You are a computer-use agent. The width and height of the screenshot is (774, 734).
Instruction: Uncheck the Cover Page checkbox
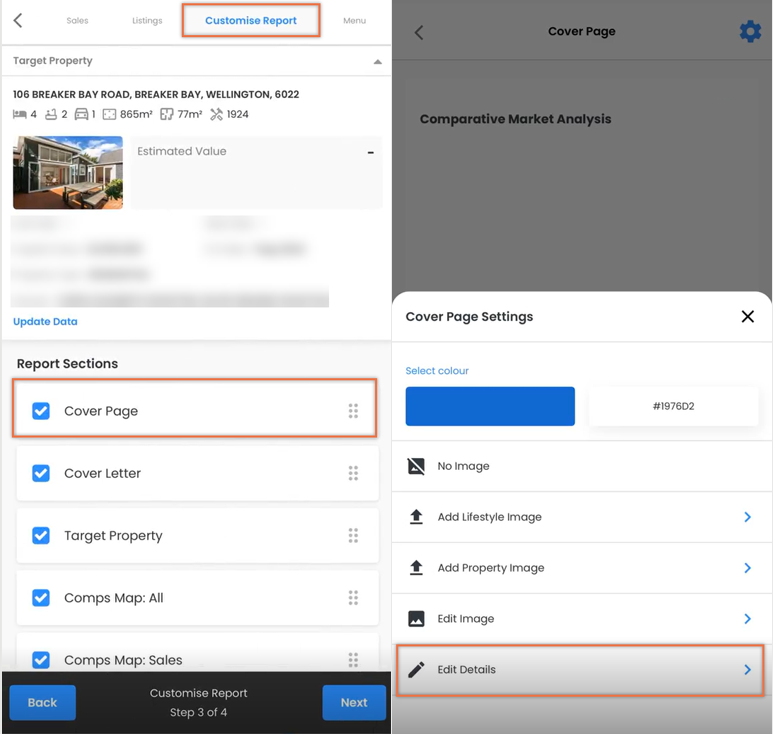[x=41, y=411]
